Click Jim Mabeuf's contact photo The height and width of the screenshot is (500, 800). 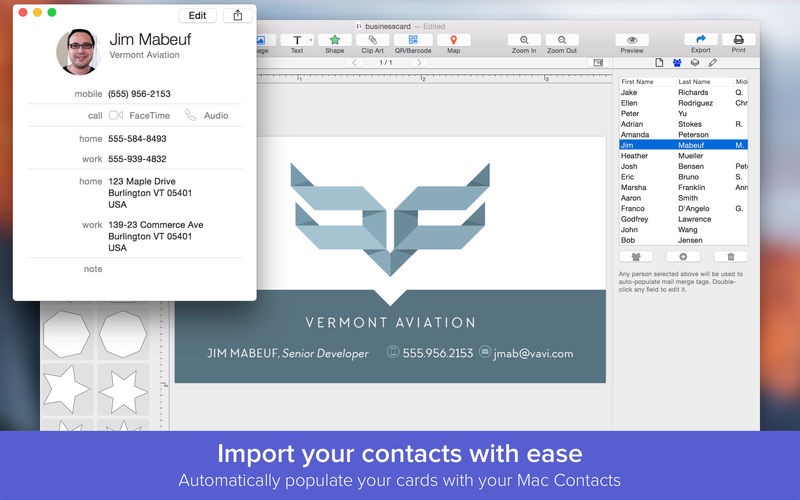[x=78, y=52]
